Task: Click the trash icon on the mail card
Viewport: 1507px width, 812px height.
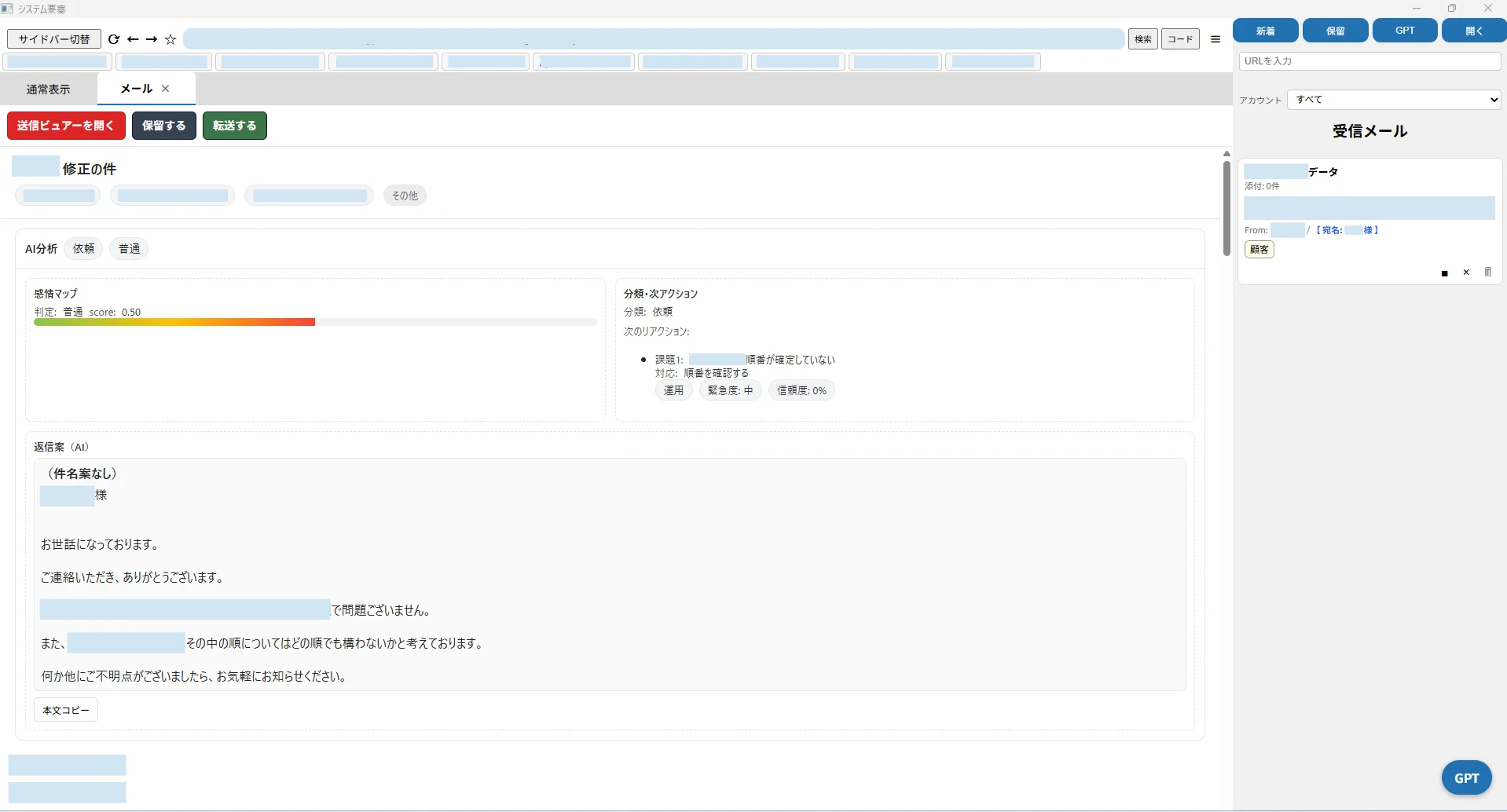Action: pyautogui.click(x=1487, y=272)
